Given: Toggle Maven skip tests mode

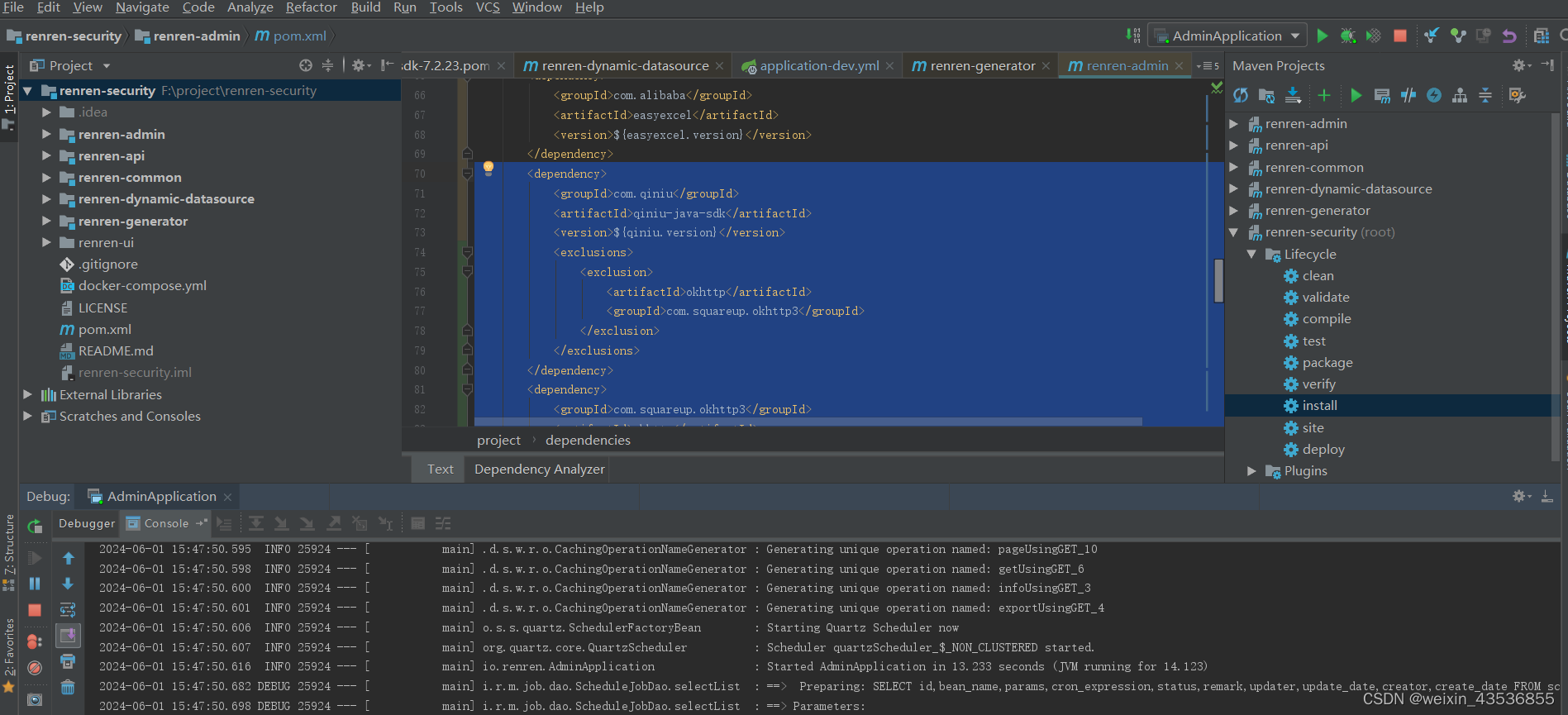Looking at the screenshot, I should tap(1434, 95).
